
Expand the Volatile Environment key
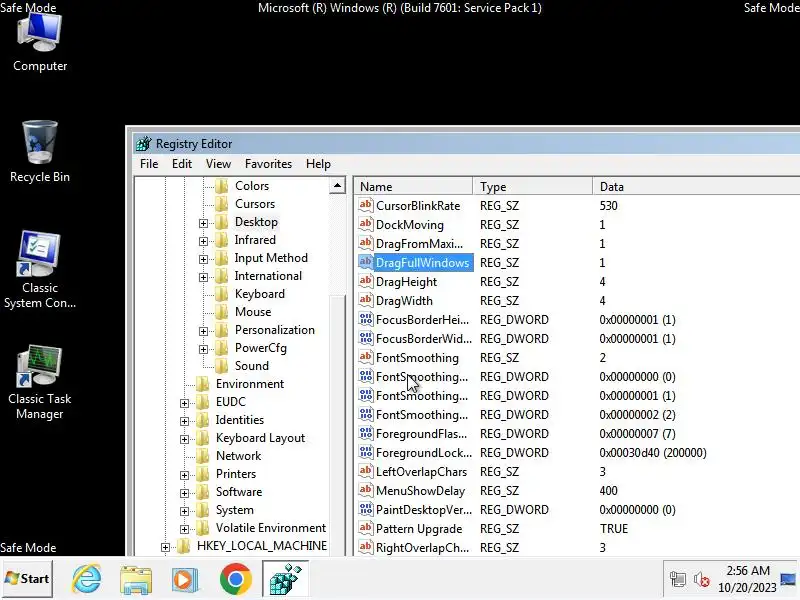point(184,529)
